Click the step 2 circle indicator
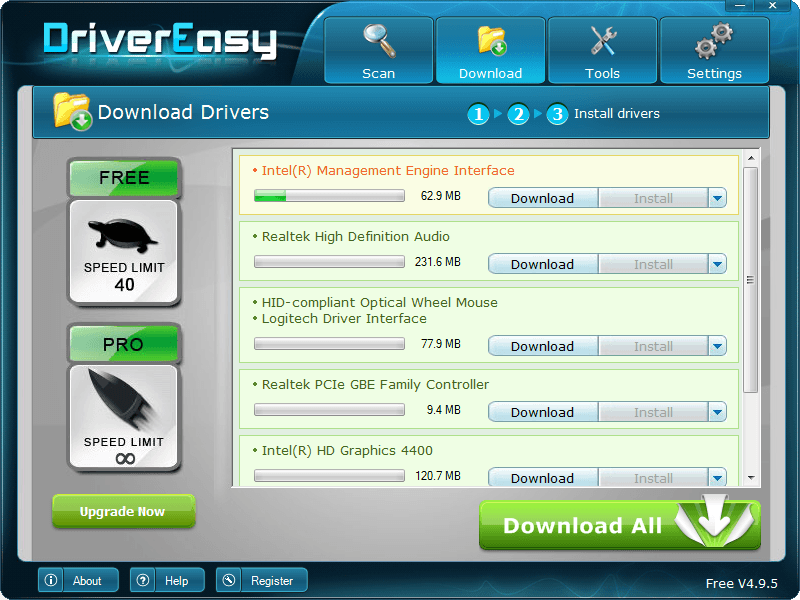The height and width of the screenshot is (600, 800). coord(517,114)
